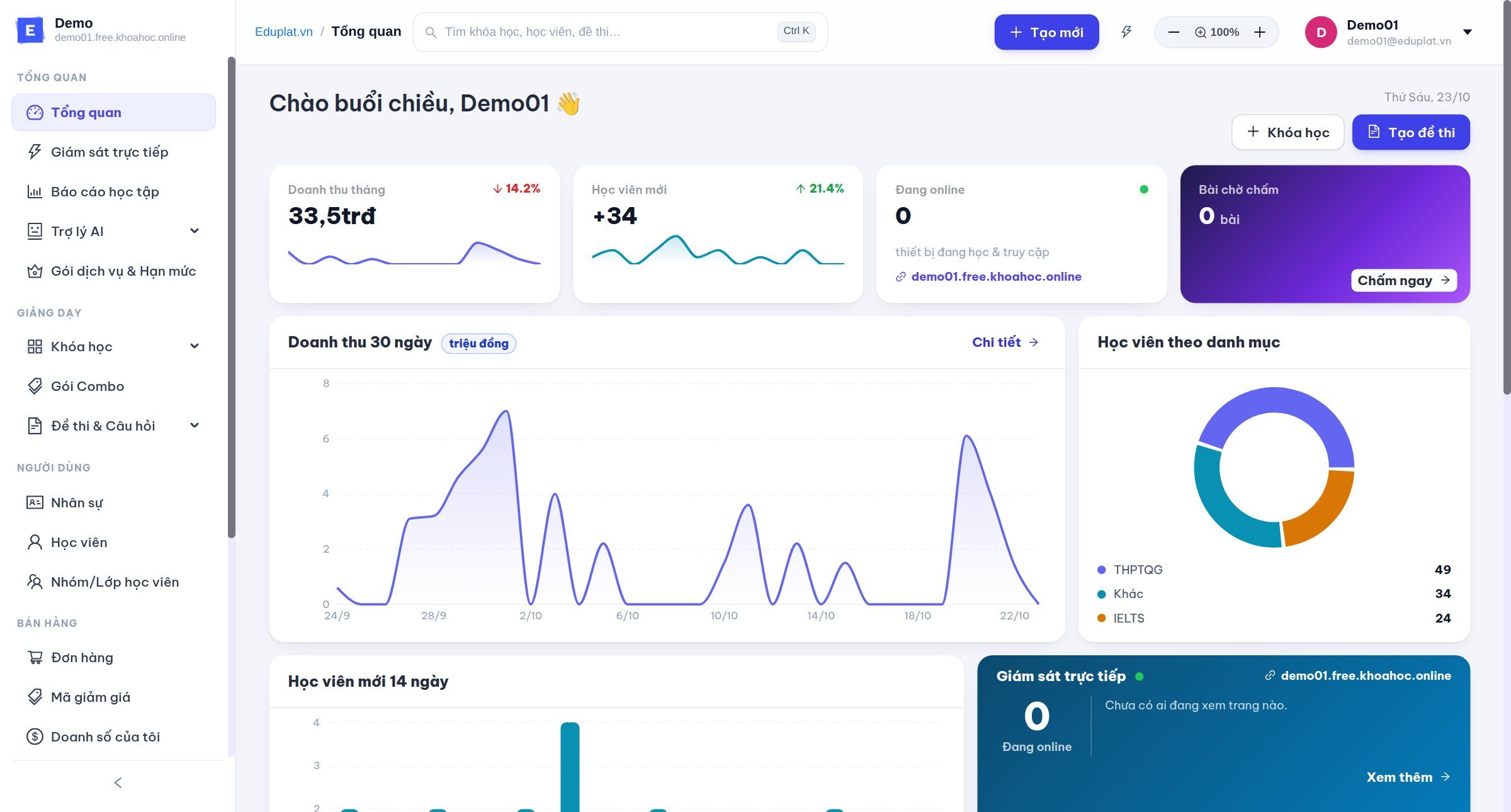
Task: Open Nhóm/Lớp học viên groups page
Action: (x=113, y=582)
